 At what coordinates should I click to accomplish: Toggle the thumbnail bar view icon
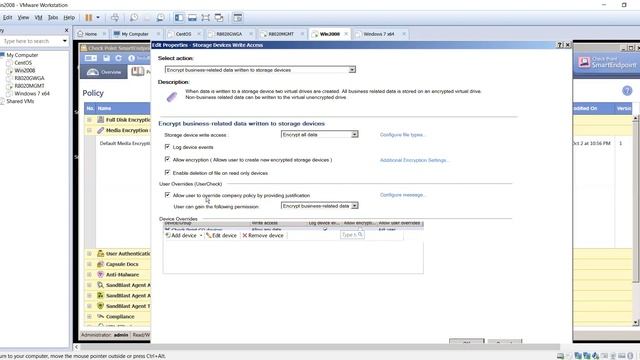192,18
